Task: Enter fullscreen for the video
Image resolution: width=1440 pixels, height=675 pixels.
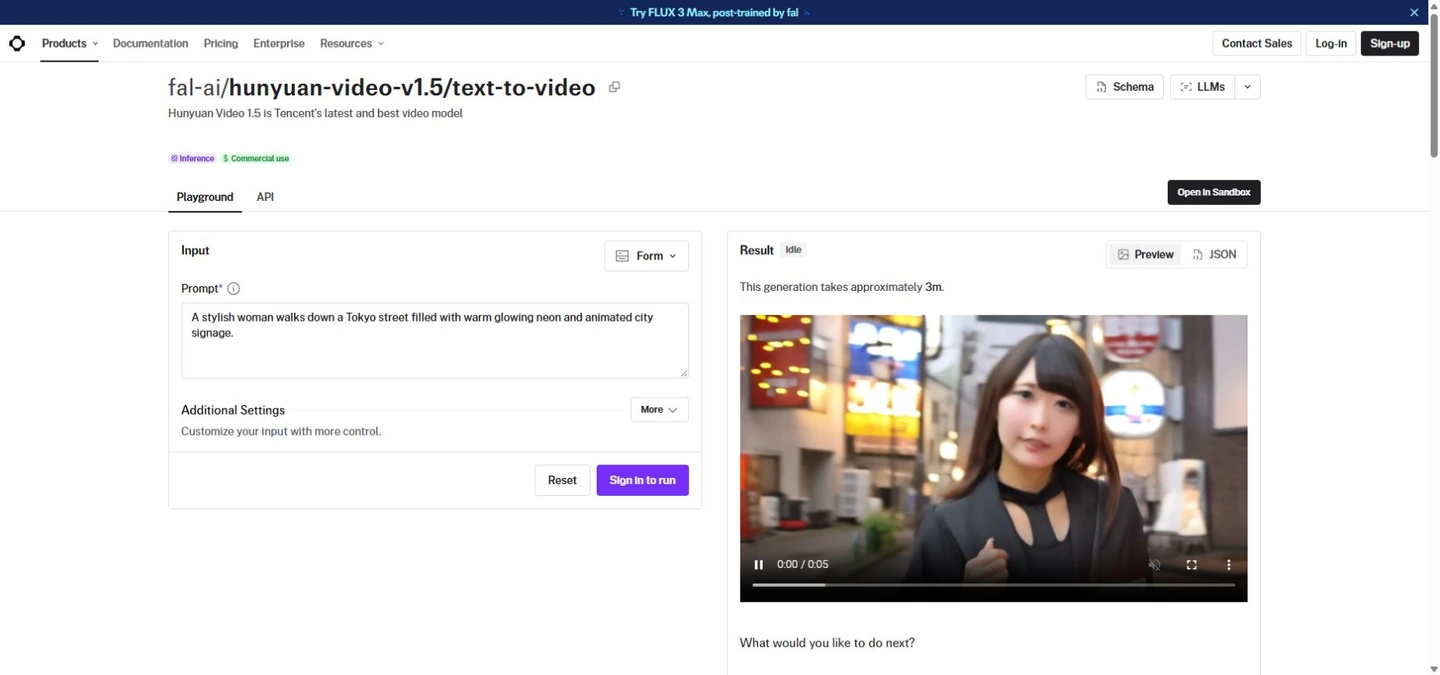Action: (x=1191, y=565)
